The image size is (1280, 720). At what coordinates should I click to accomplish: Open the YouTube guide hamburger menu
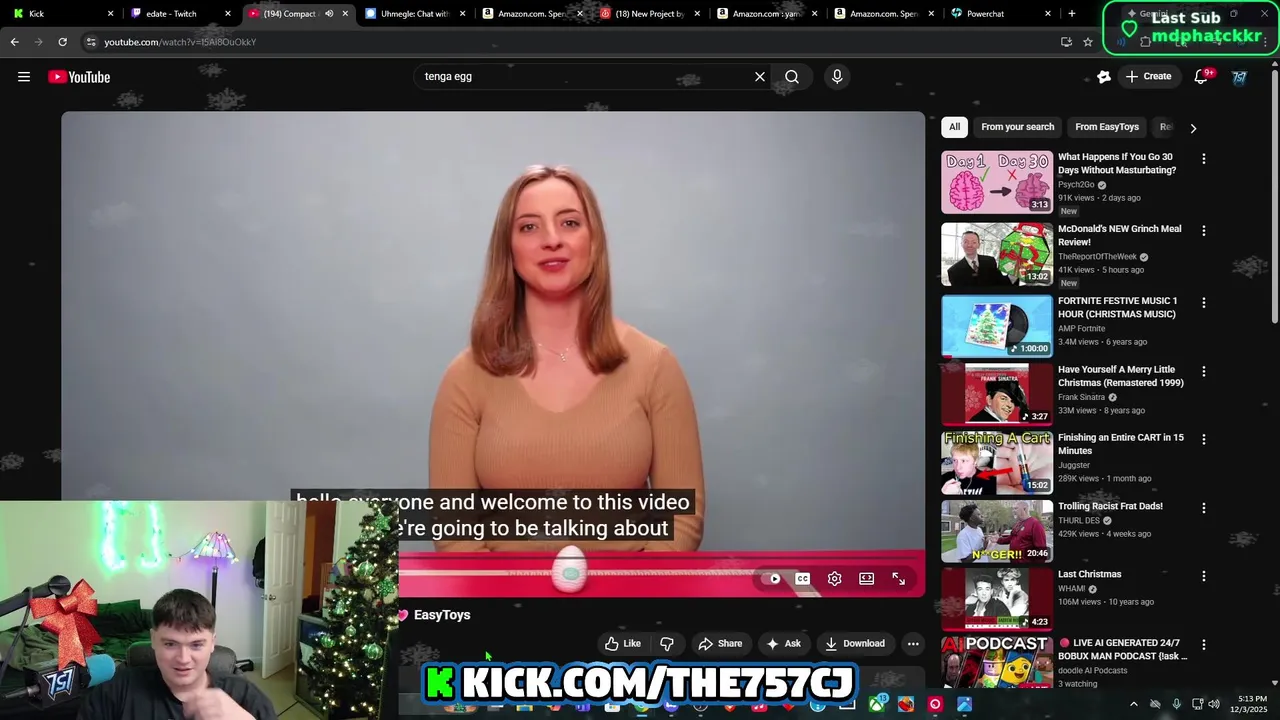click(x=24, y=77)
